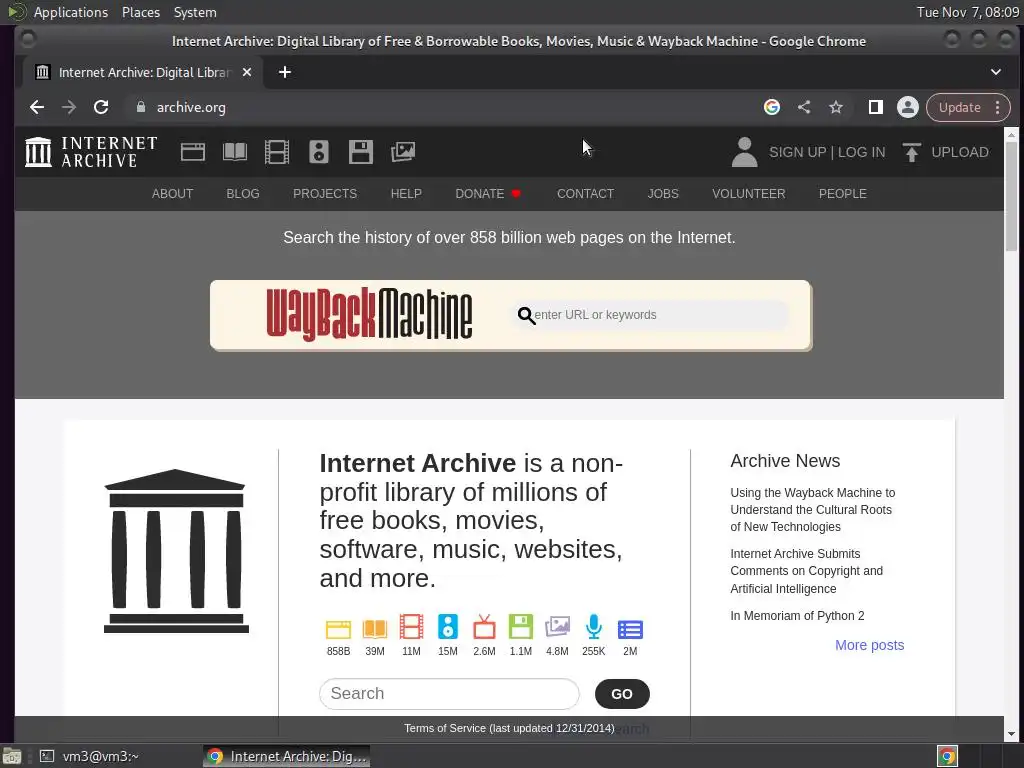Open the VOLUNTEER menu item
Image resolution: width=1024 pixels, height=768 pixels.
click(x=748, y=194)
